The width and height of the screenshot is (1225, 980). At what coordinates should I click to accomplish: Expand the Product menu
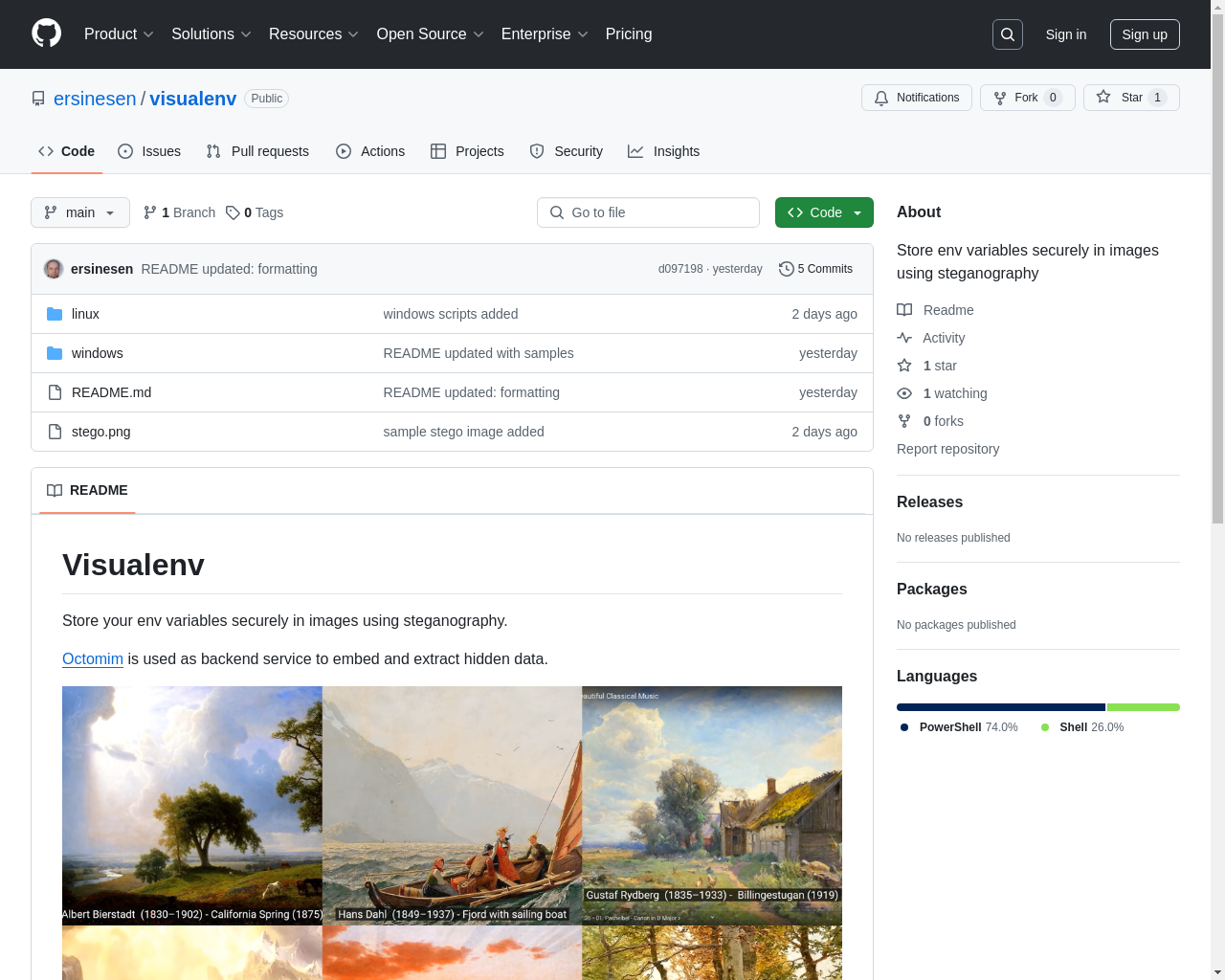point(119,34)
